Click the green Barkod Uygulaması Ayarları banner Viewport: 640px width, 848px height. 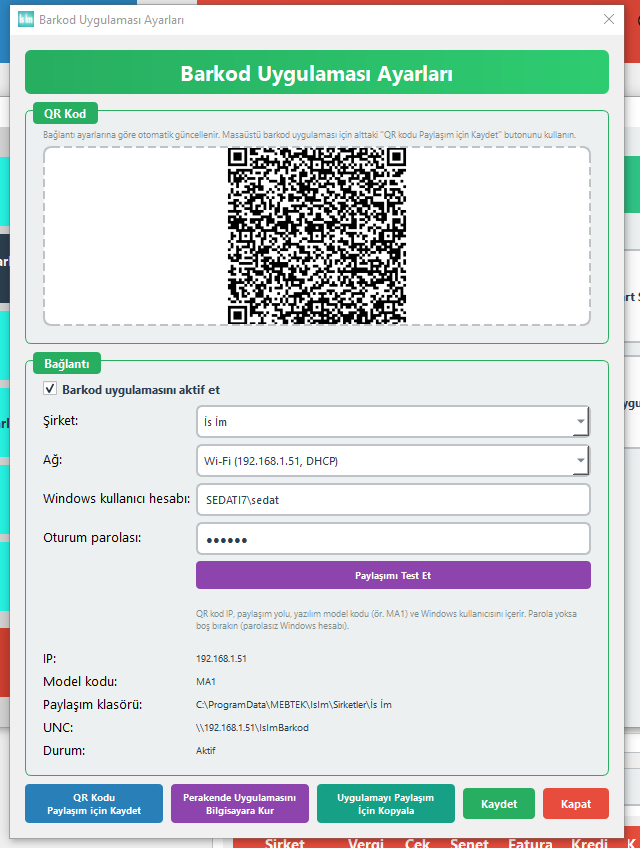tap(317, 72)
